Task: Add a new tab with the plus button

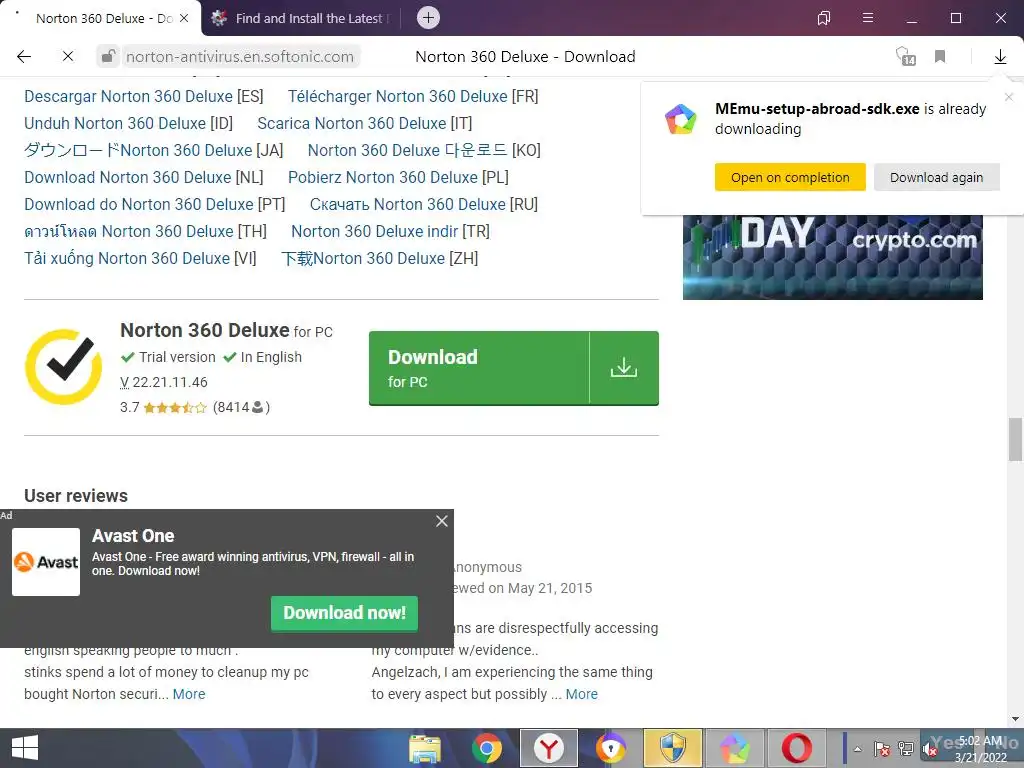Action: tap(428, 18)
